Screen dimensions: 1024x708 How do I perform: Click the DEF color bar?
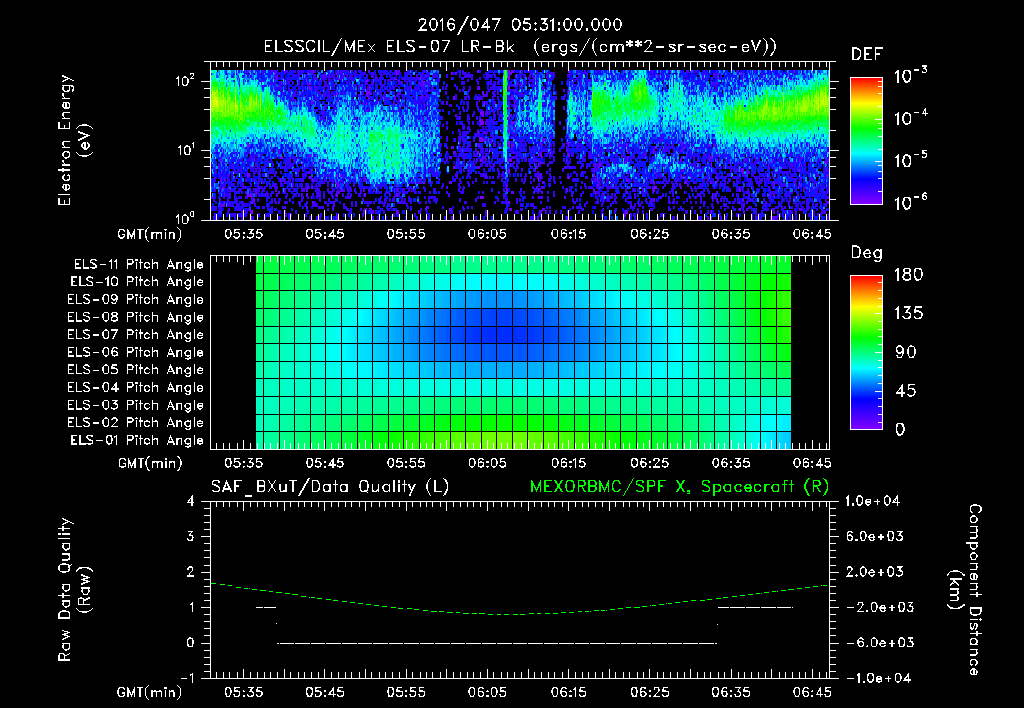[x=866, y=140]
